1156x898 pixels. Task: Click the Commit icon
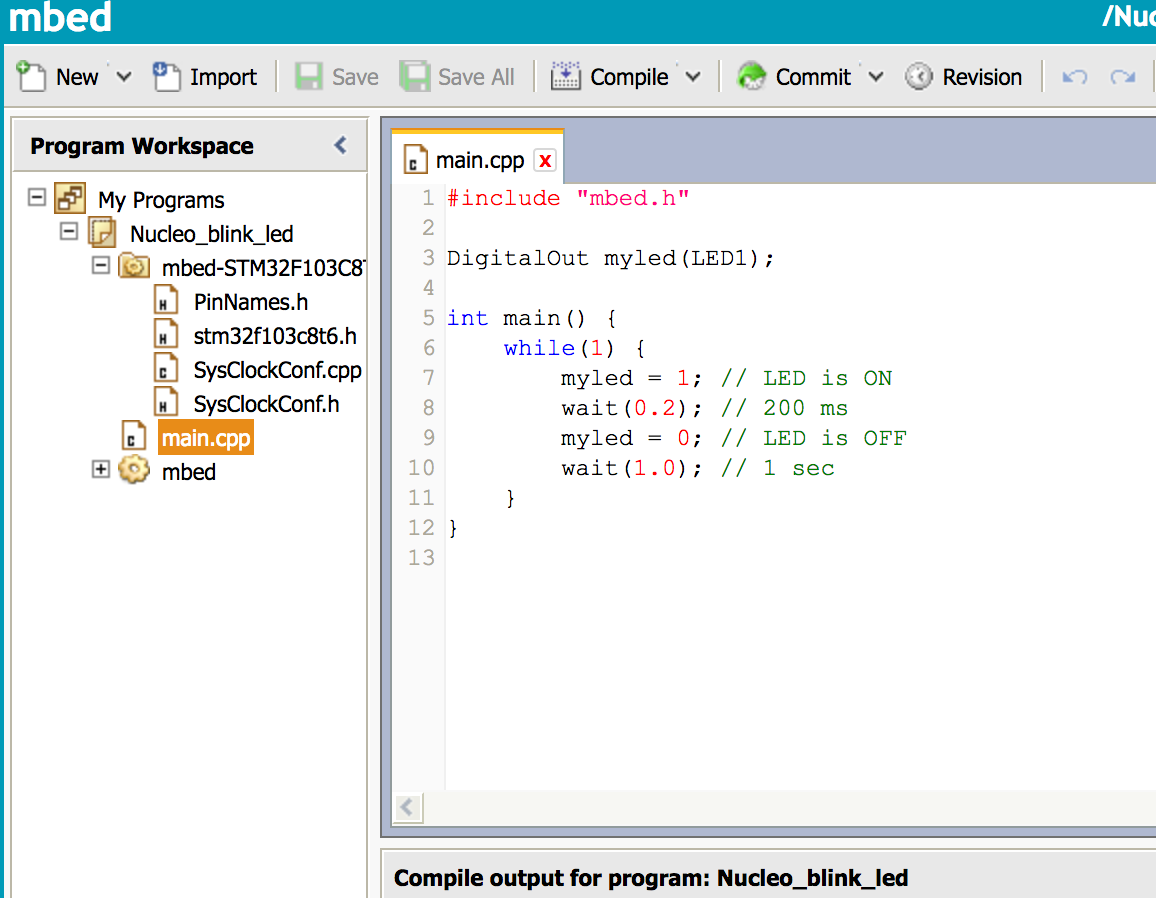pyautogui.click(x=751, y=75)
